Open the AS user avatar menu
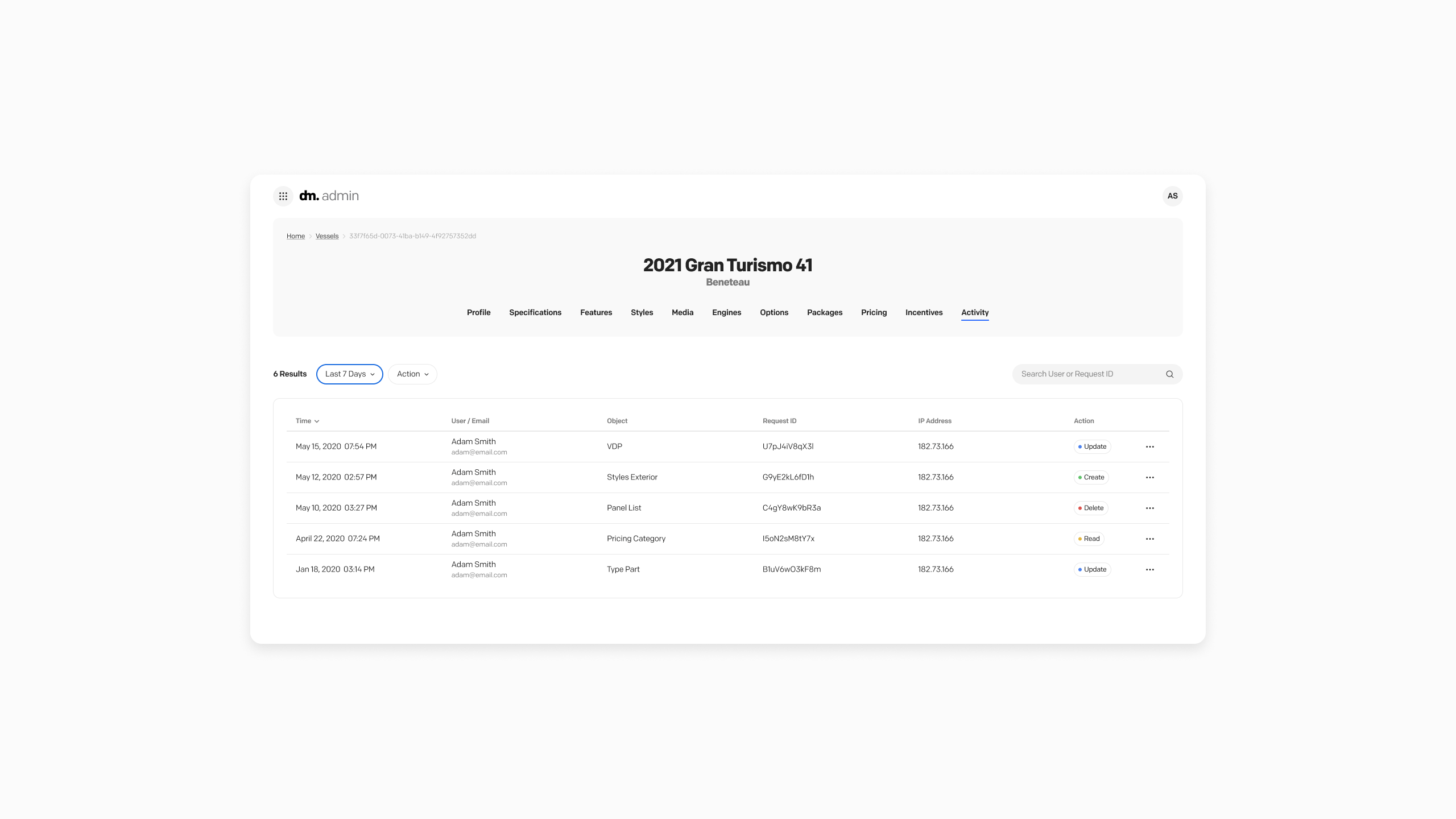 click(1172, 196)
